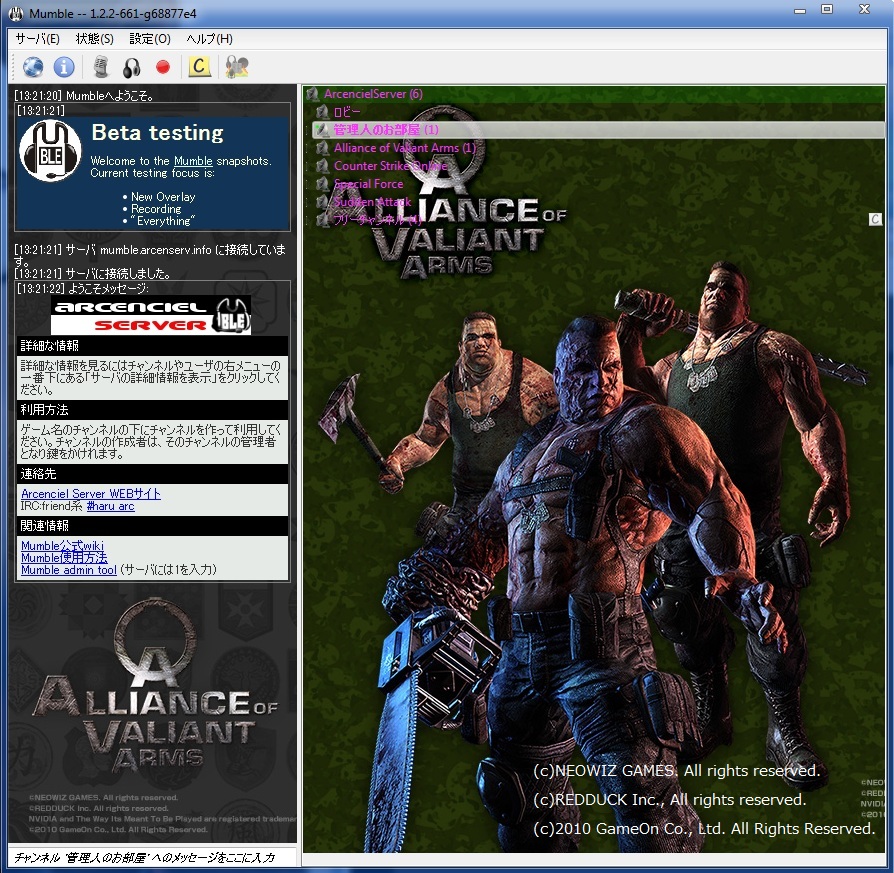
Task: Click the 利用方法 heading in welcome message
Action: 44,409
